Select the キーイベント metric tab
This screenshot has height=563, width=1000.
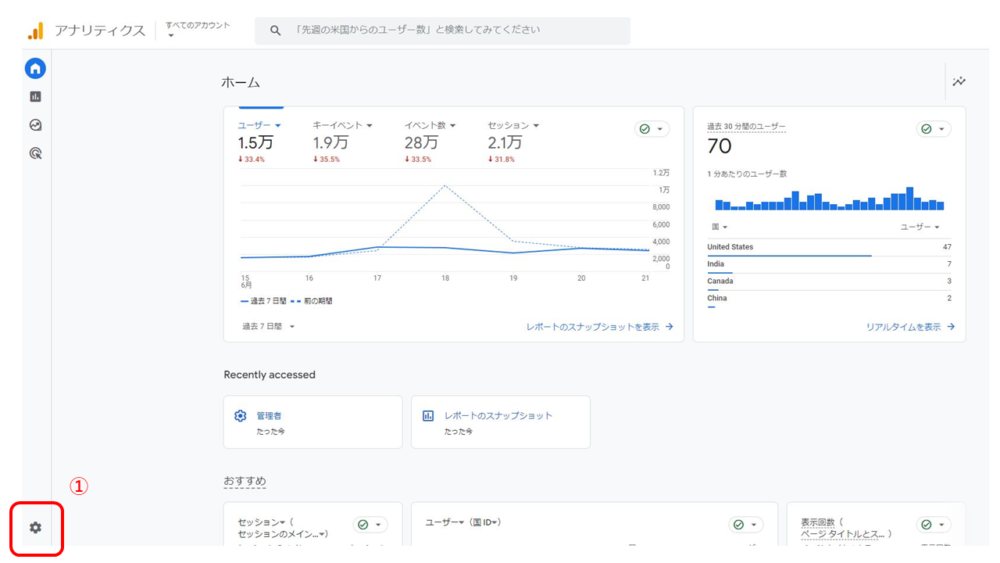pyautogui.click(x=342, y=126)
